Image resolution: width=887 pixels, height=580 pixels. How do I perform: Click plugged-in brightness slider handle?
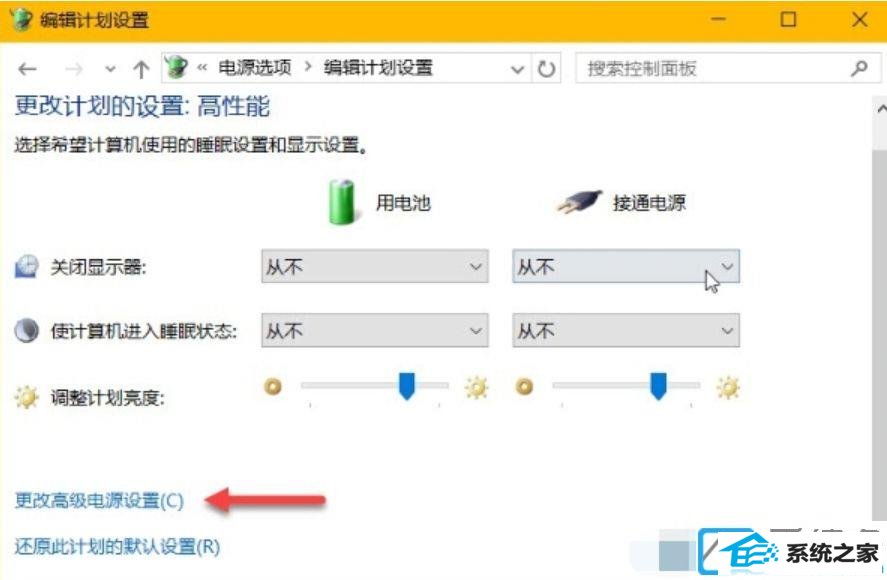click(x=658, y=386)
